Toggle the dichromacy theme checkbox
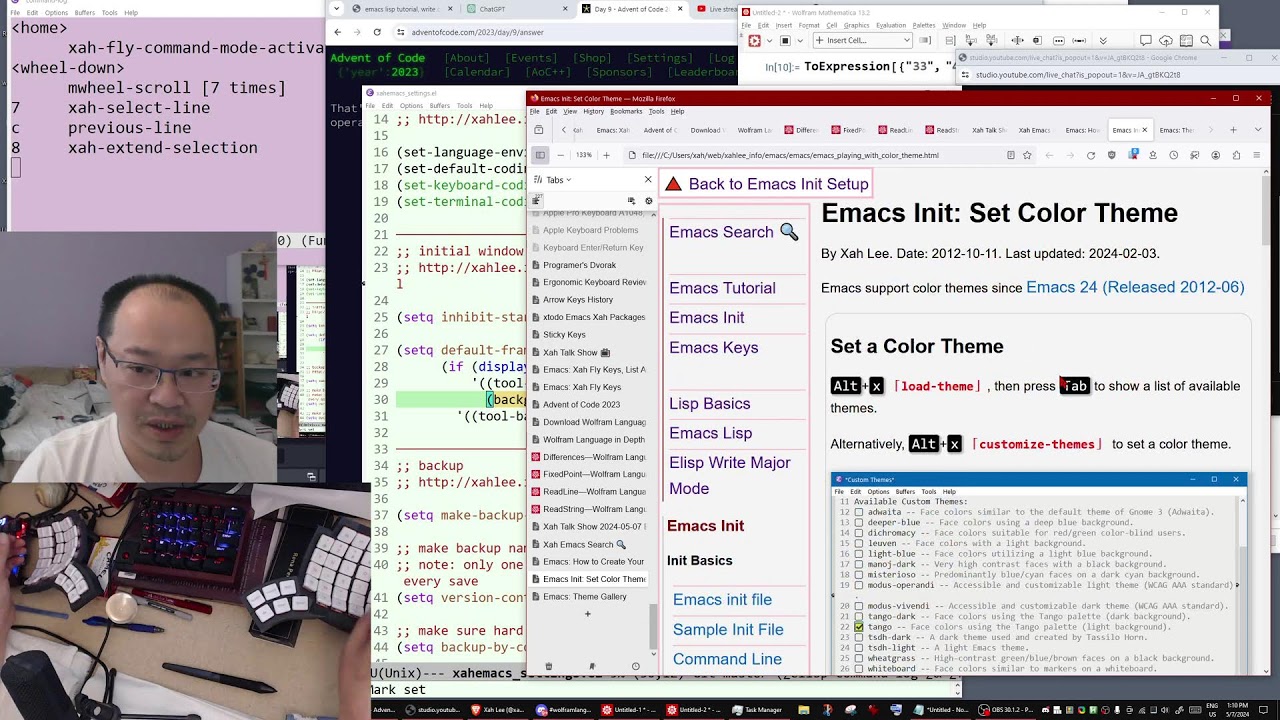Viewport: 1280px width, 720px height. click(x=859, y=533)
